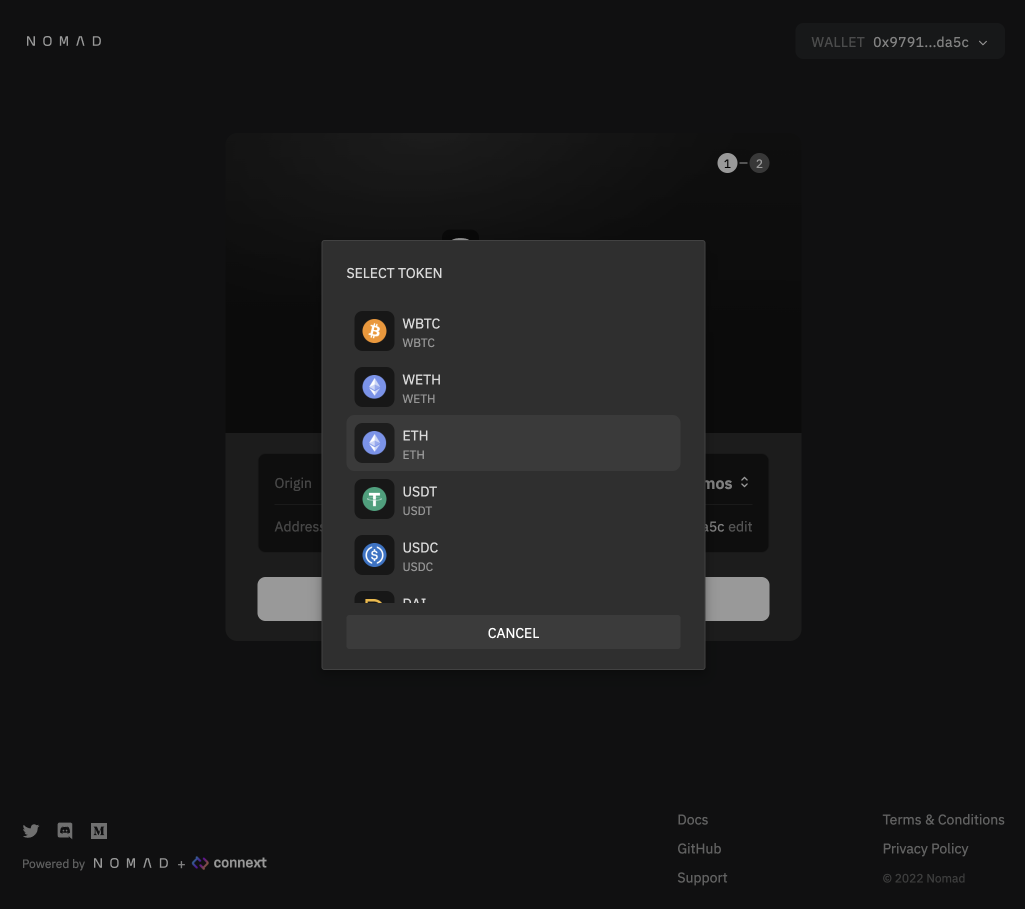Click the edit address link
The image size is (1025, 909).
point(740,527)
